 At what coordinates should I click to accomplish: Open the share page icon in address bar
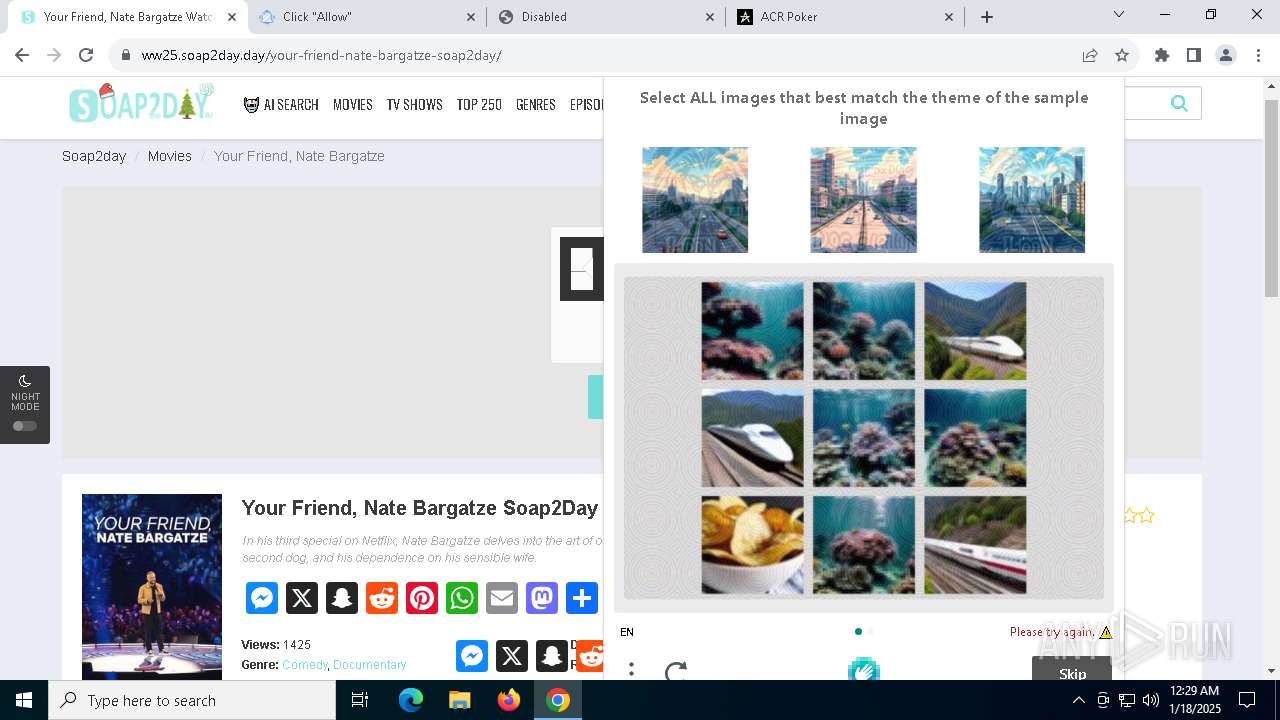click(x=1090, y=55)
